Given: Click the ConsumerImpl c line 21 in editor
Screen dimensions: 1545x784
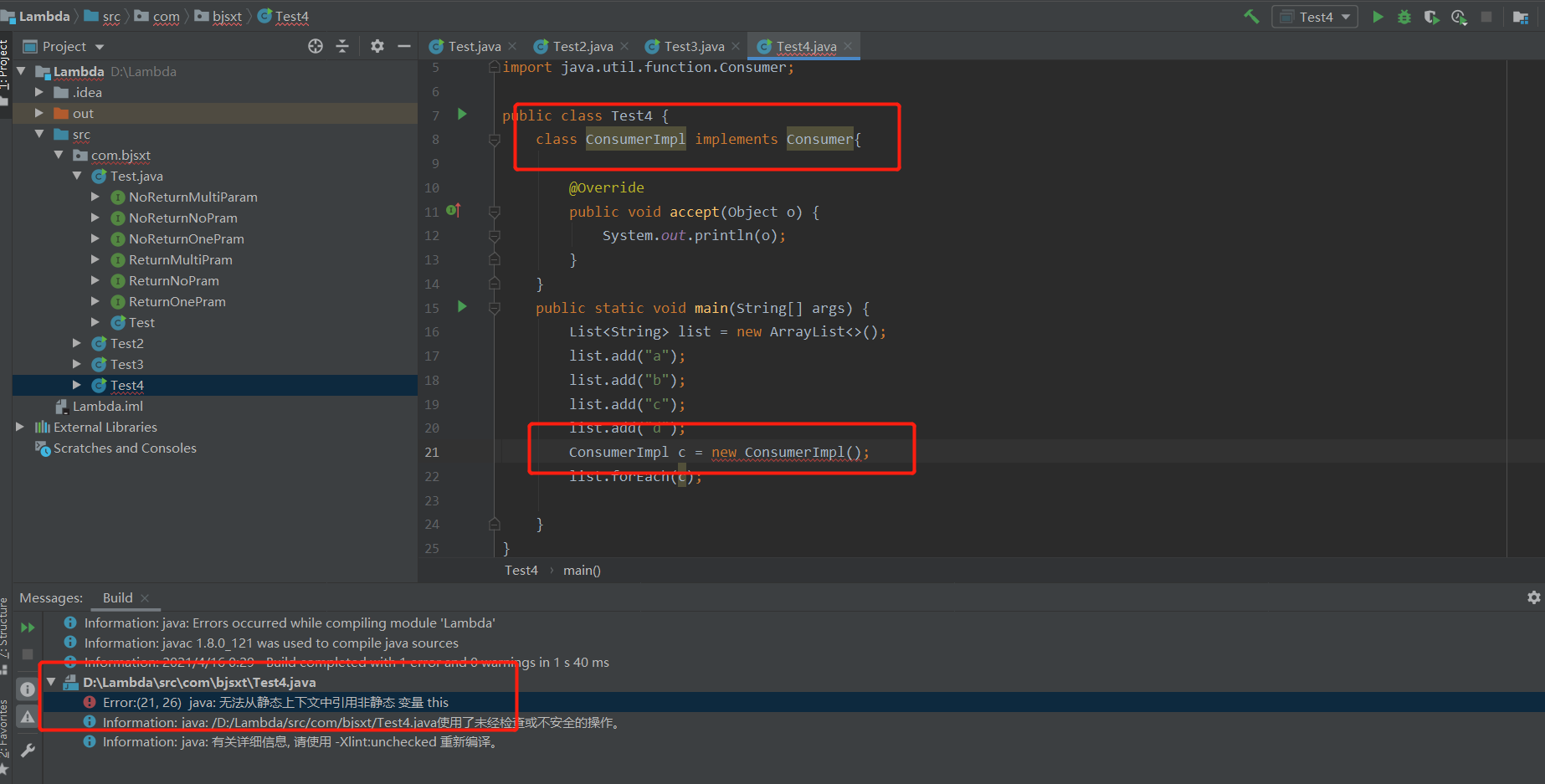Looking at the screenshot, I should tap(718, 452).
